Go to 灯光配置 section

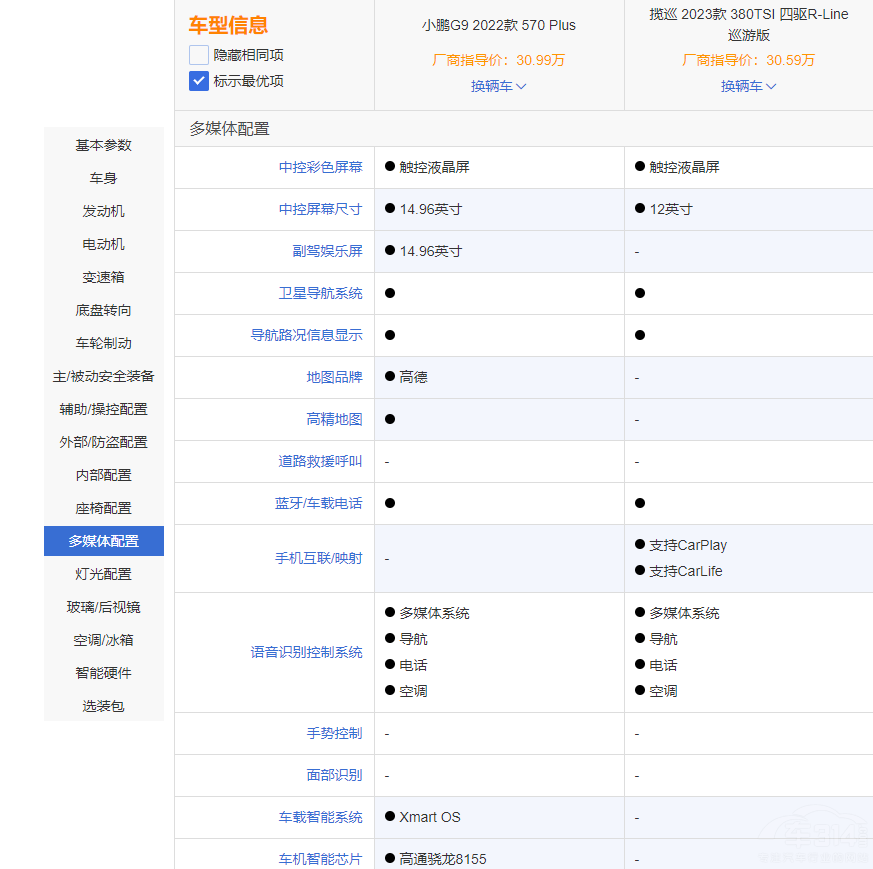click(x=103, y=574)
